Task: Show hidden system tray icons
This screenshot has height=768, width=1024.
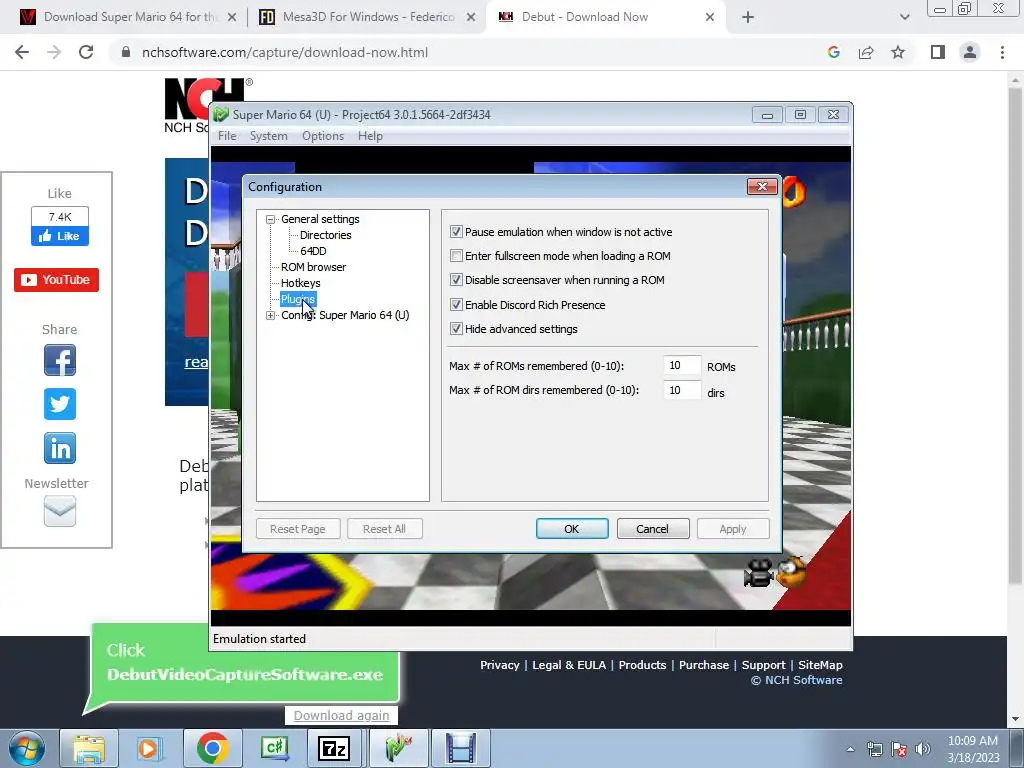Action: (850, 749)
